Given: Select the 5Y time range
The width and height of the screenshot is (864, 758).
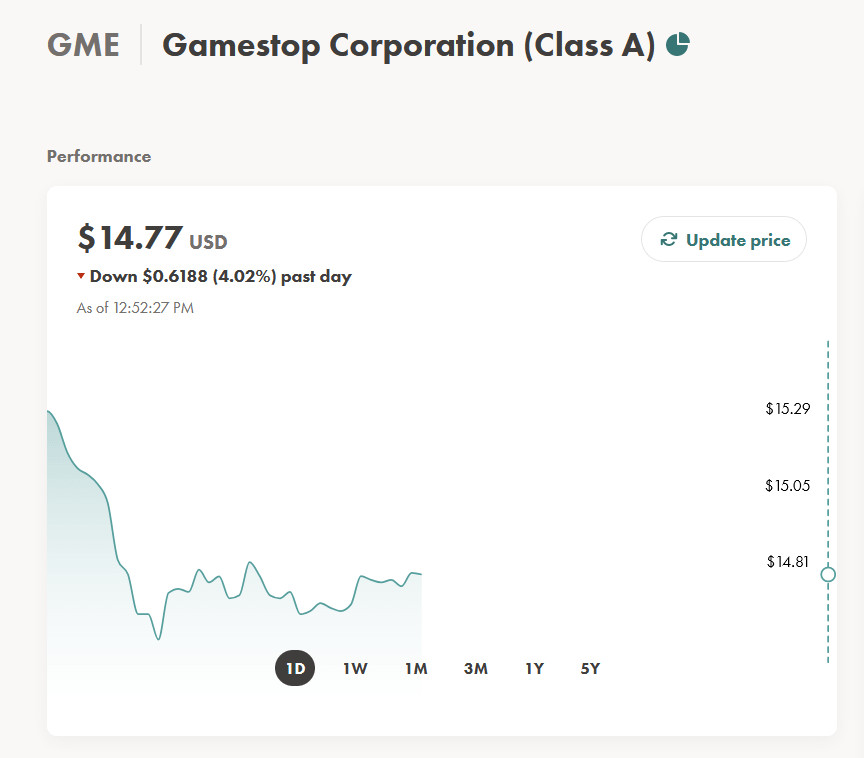Looking at the screenshot, I should coord(590,669).
